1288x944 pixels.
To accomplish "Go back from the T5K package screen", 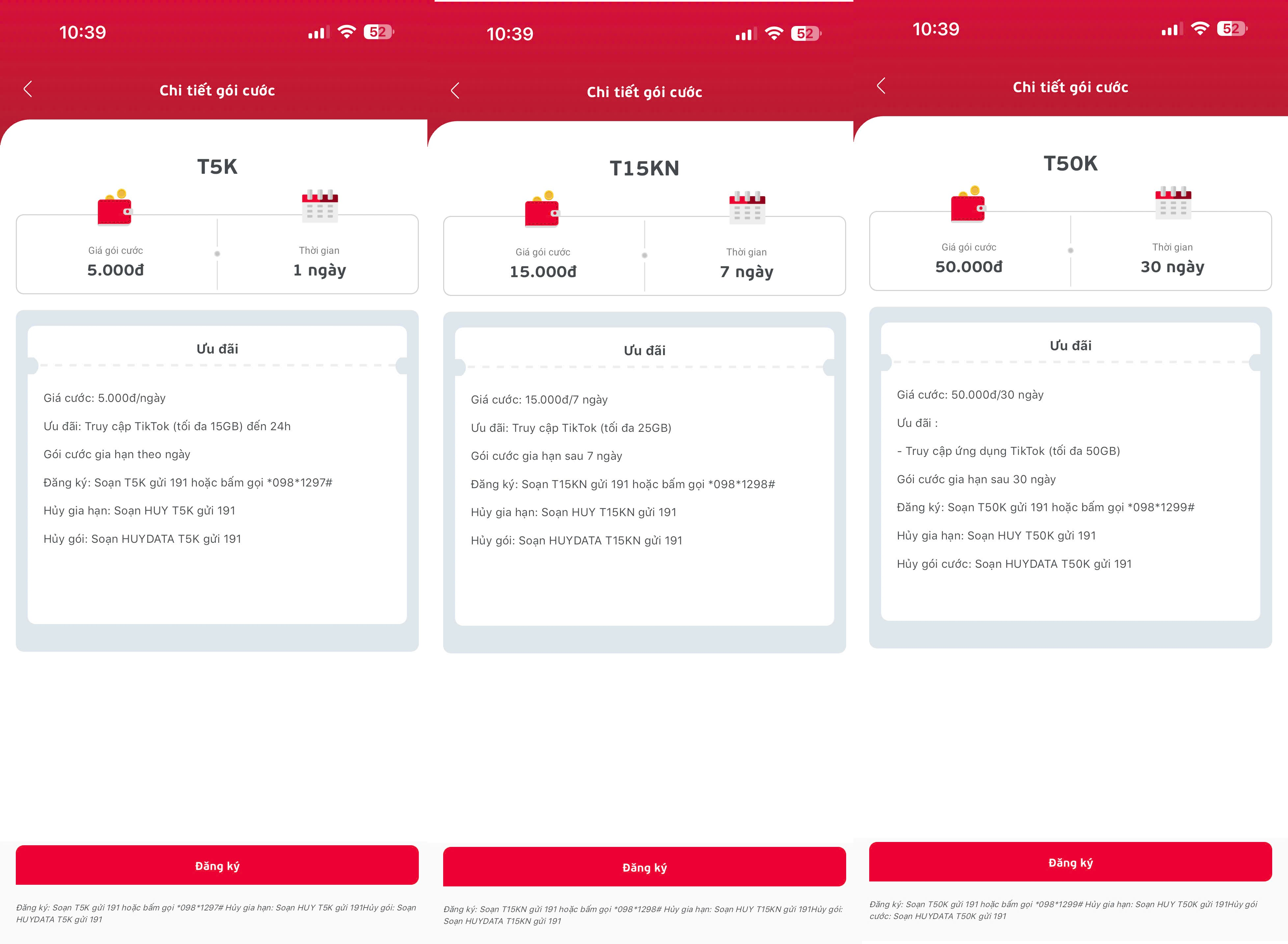I will 27,89.
